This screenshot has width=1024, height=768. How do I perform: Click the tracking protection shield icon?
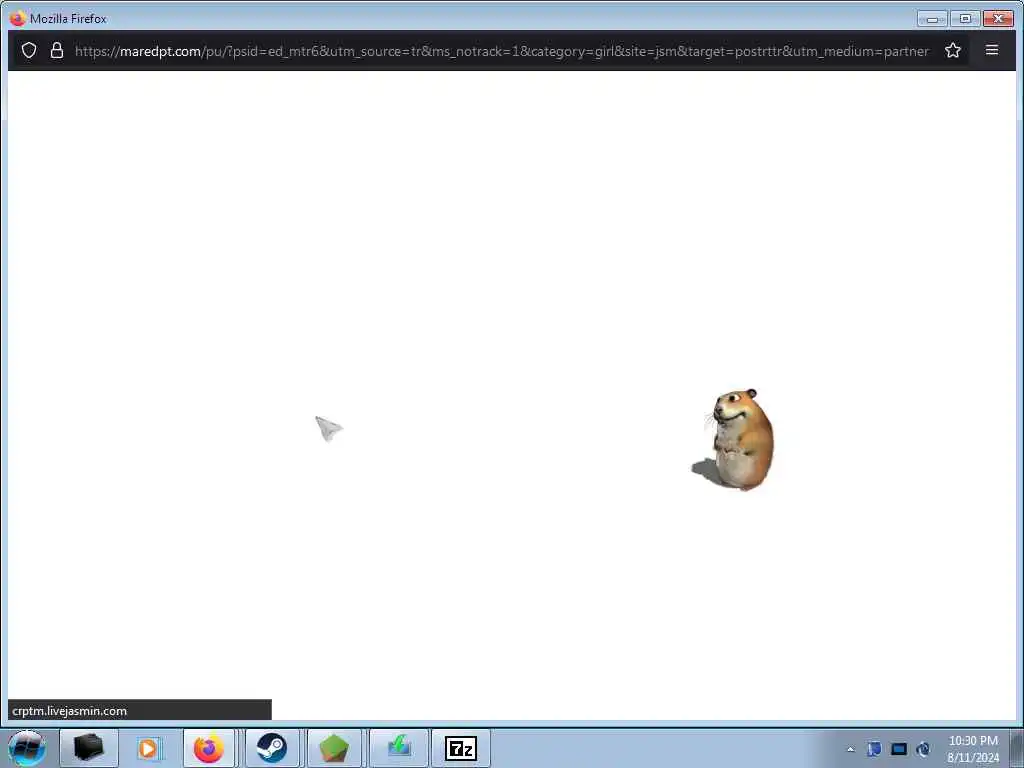[29, 50]
